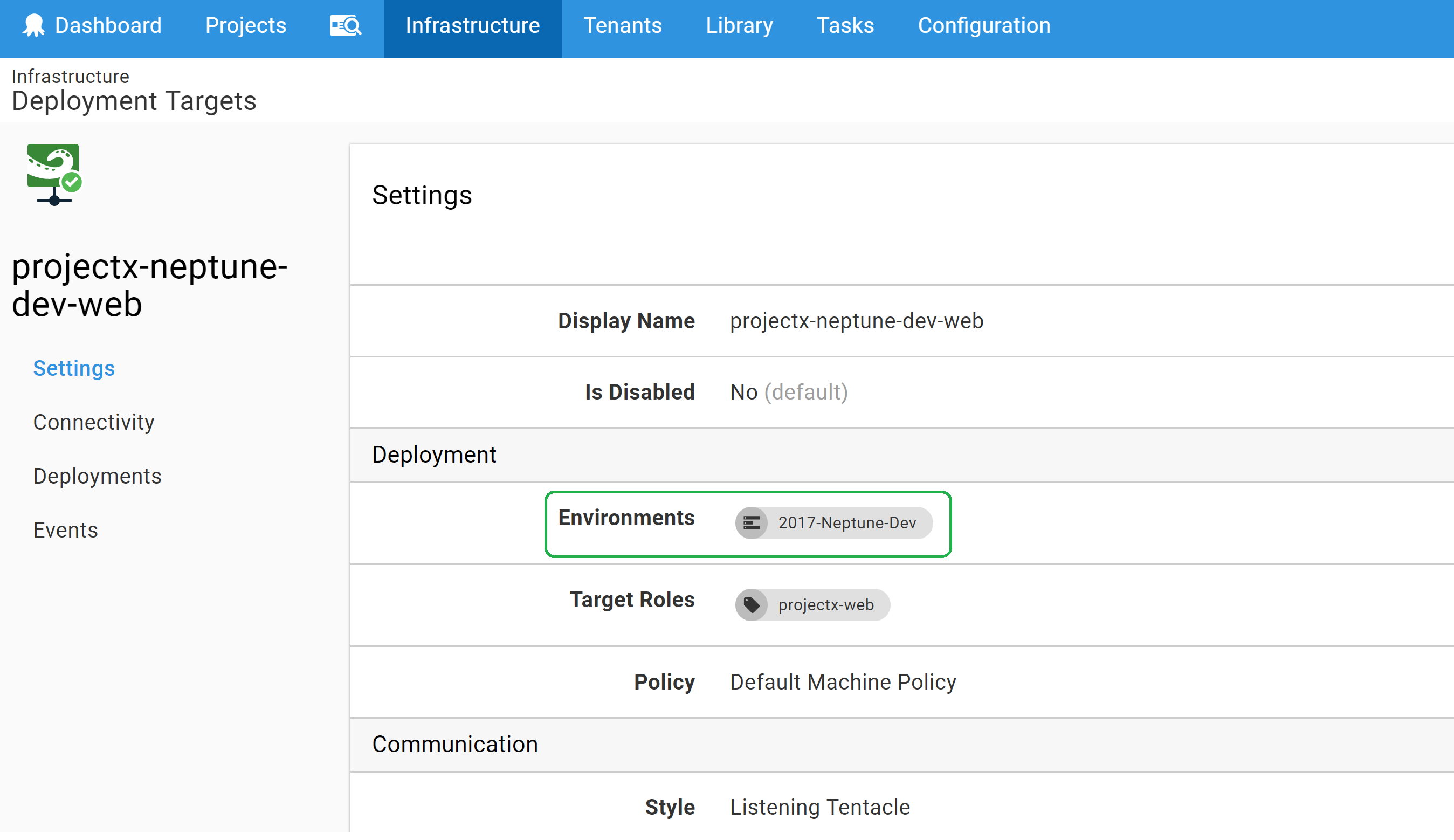Open the project search icon
This screenshot has width=1454, height=840.
pyautogui.click(x=345, y=26)
